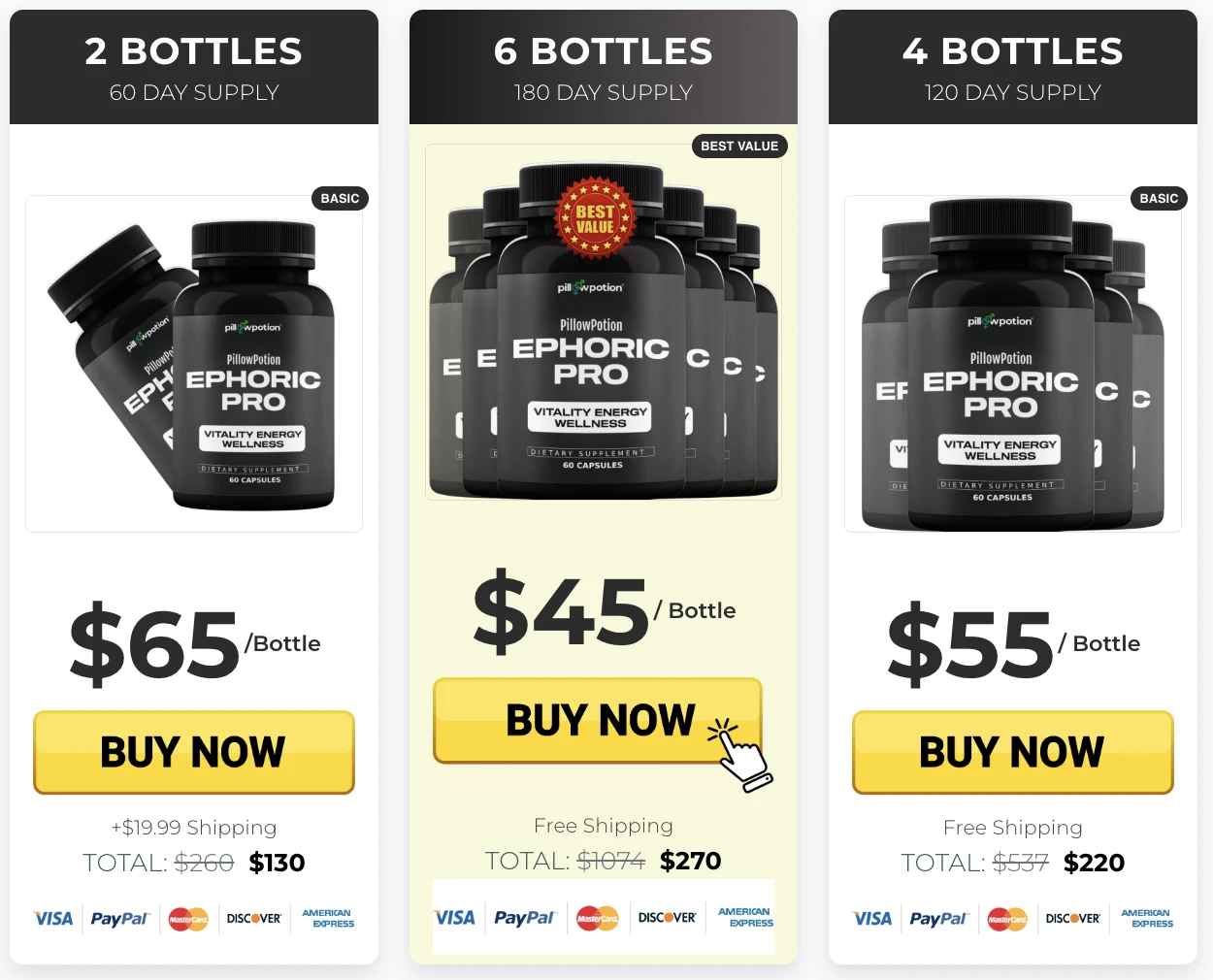
Task: Click the 6 bottles product image
Action: coord(604,322)
